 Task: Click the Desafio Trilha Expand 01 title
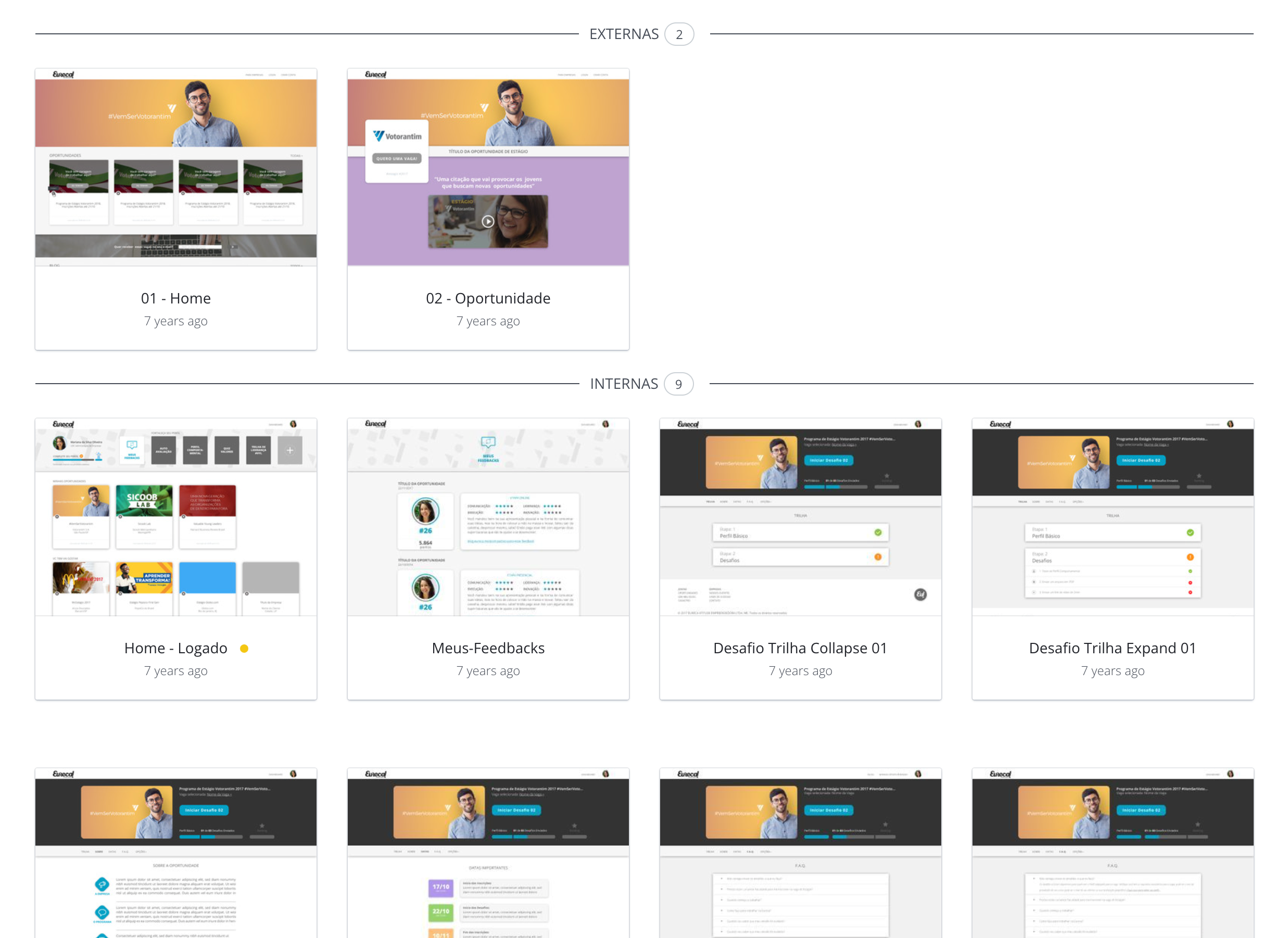(1113, 648)
